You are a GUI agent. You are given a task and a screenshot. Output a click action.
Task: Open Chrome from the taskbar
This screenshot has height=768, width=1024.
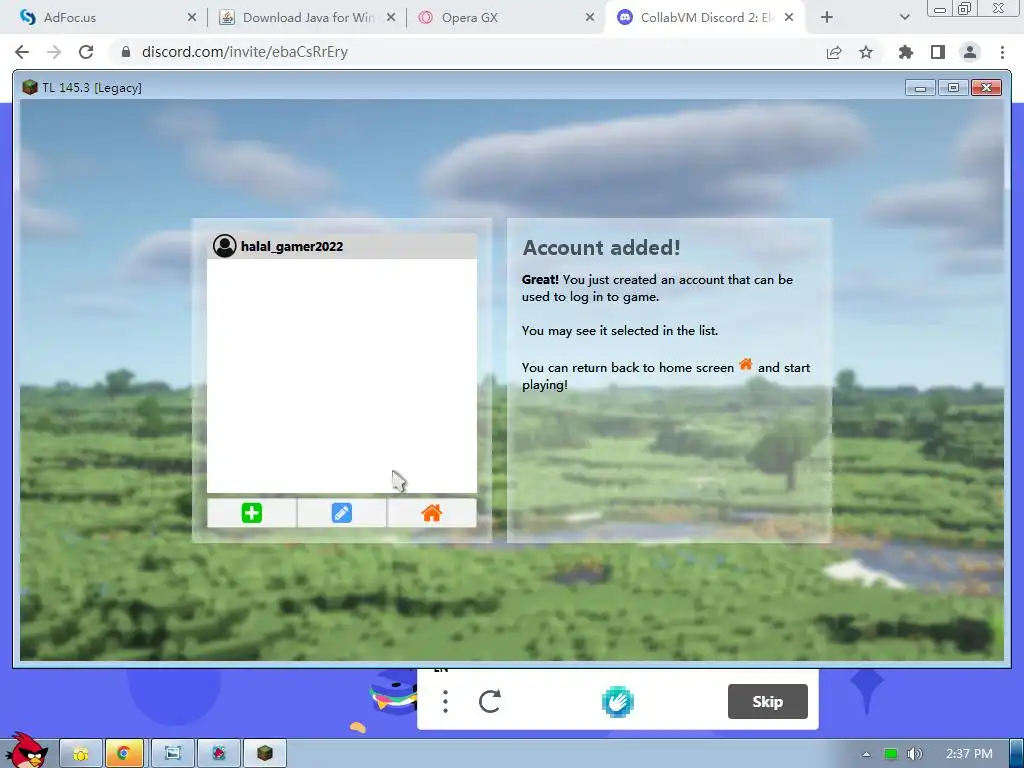click(123, 754)
